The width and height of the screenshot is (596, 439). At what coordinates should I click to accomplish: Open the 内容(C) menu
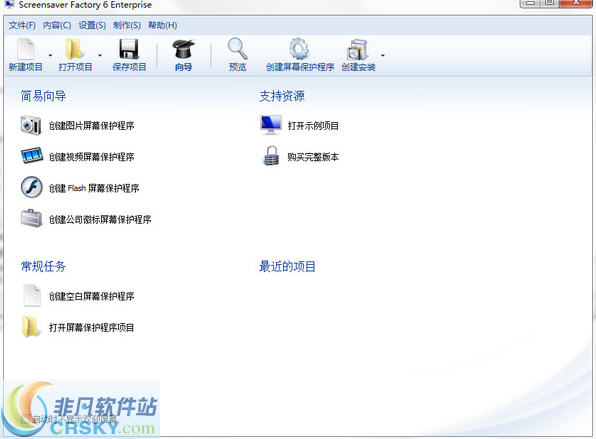point(57,25)
